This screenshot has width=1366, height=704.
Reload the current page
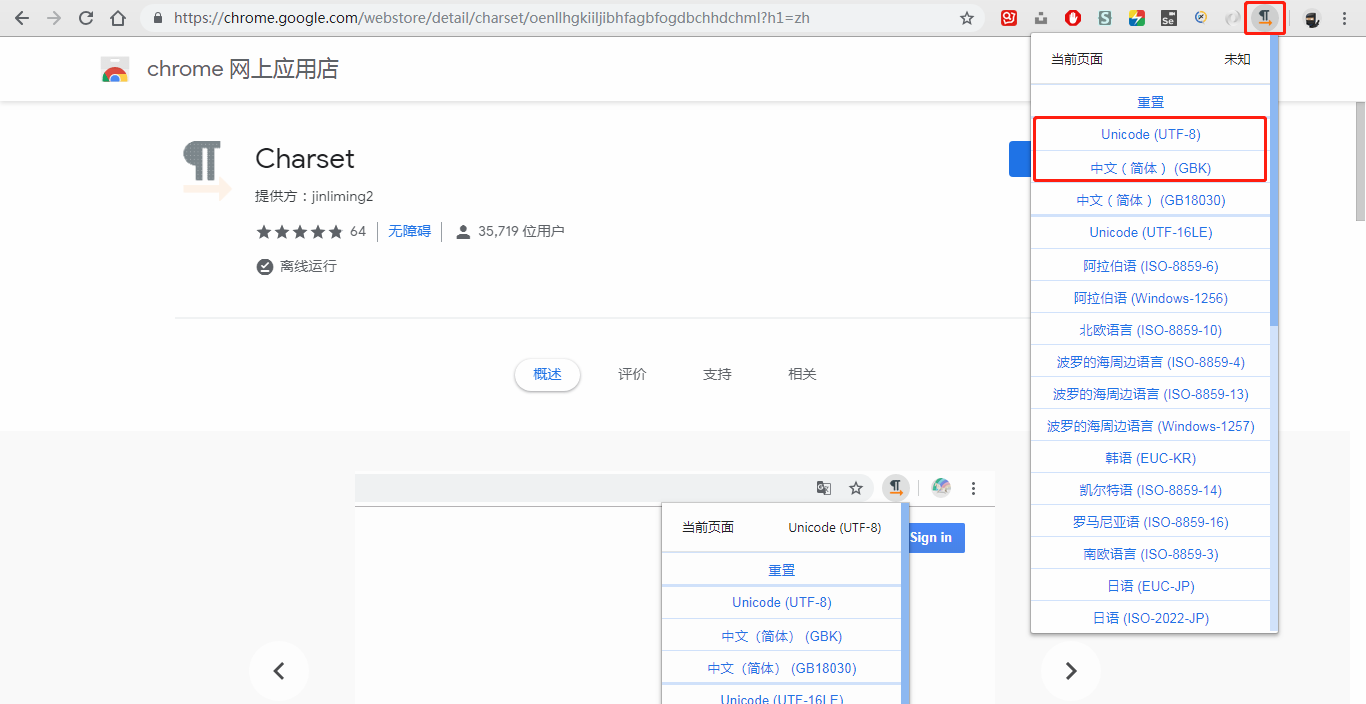[86, 18]
